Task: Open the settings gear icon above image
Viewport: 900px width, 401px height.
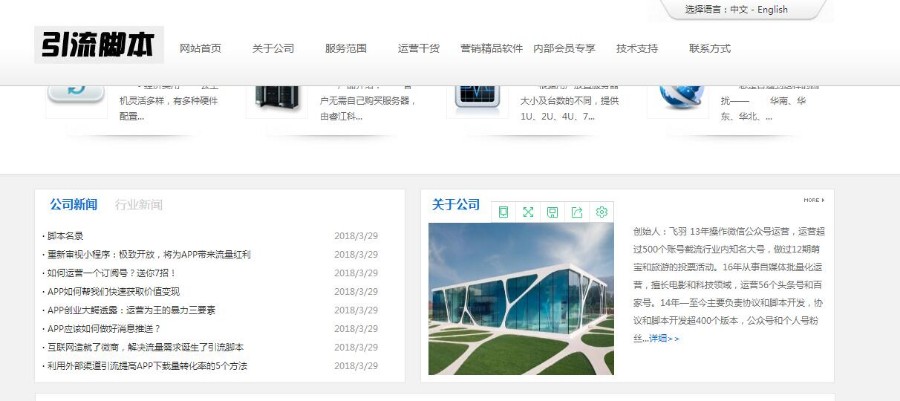Action: (602, 212)
